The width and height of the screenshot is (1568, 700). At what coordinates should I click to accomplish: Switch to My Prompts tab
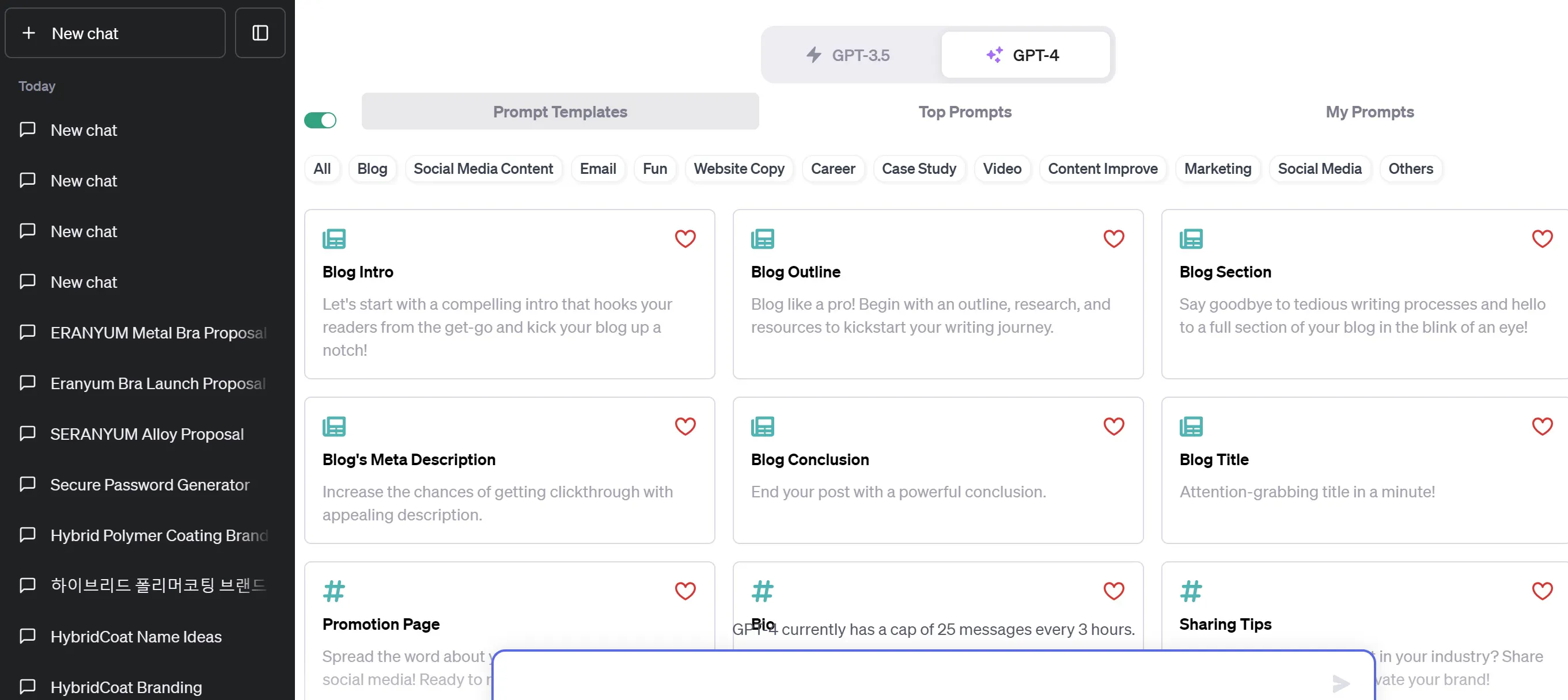(1369, 112)
